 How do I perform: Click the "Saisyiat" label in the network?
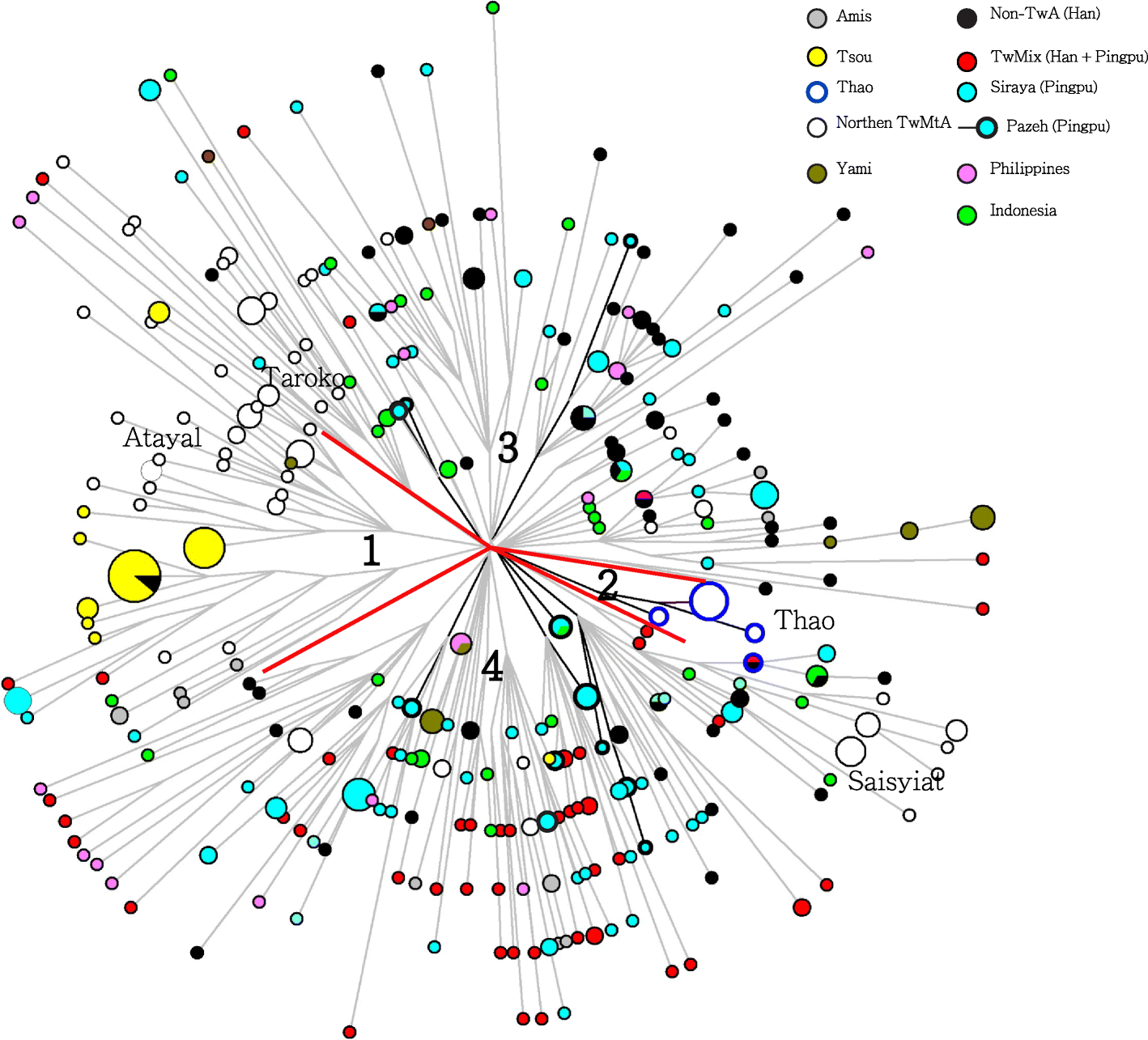tap(895, 781)
